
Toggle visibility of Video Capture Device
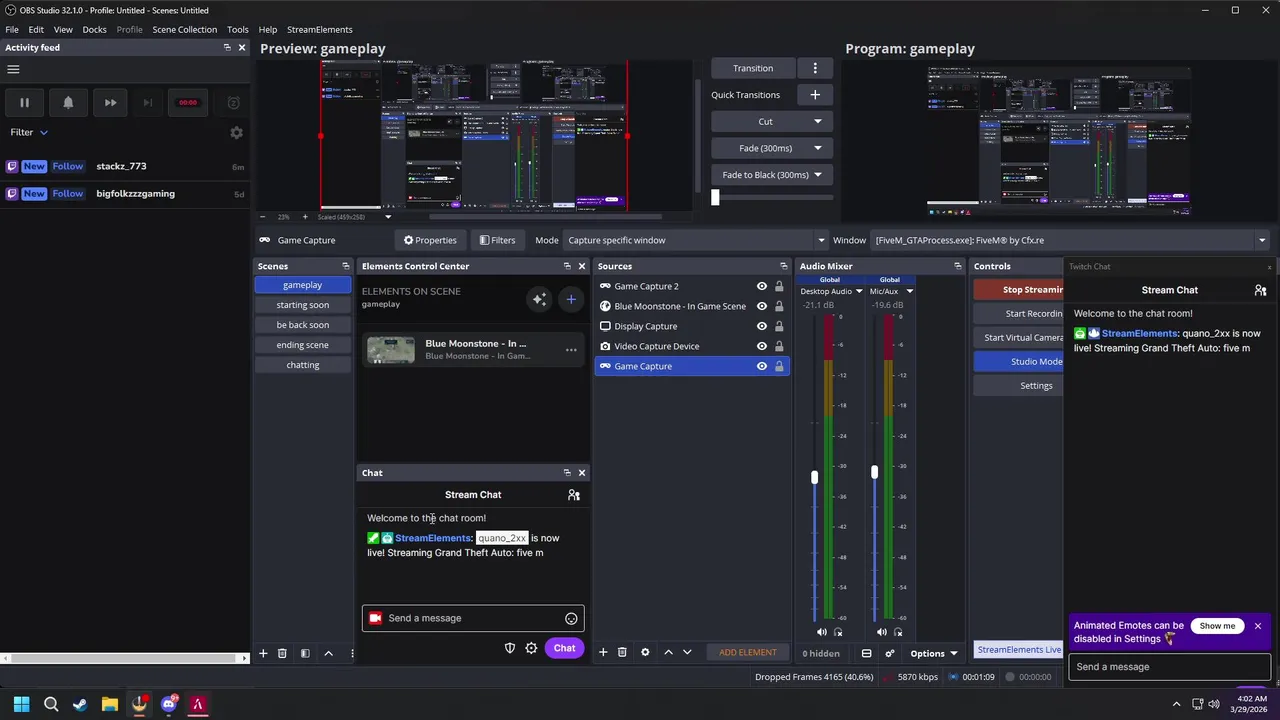[x=761, y=346]
